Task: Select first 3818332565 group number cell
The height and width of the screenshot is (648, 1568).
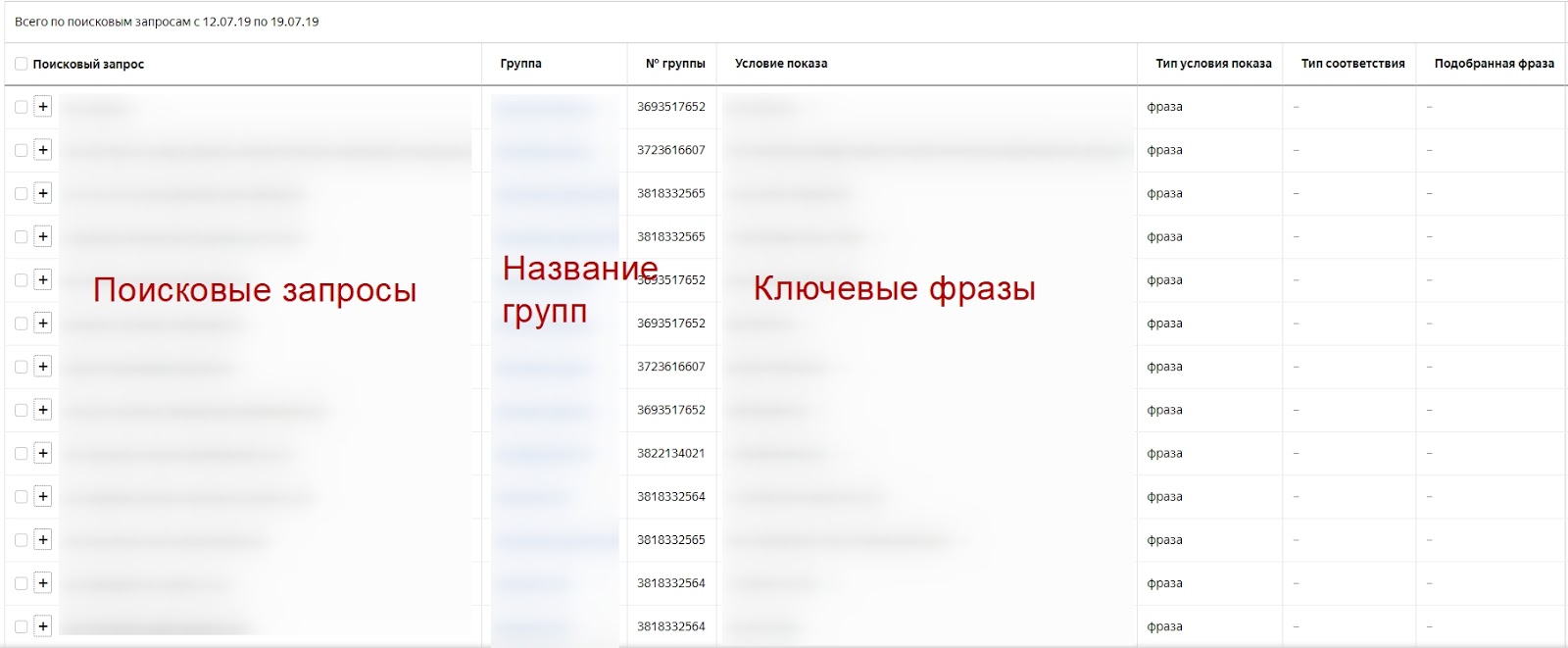Action: pyautogui.click(x=671, y=193)
